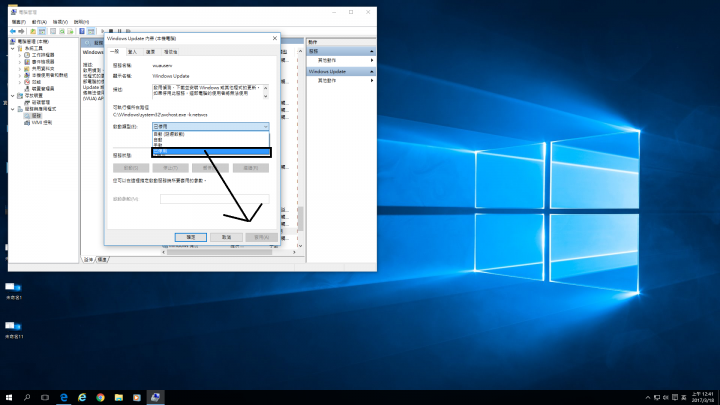Collapse the 存放裝置 (Storage) node
Image resolution: width=720 pixels, height=405 pixels.
(x=13, y=96)
